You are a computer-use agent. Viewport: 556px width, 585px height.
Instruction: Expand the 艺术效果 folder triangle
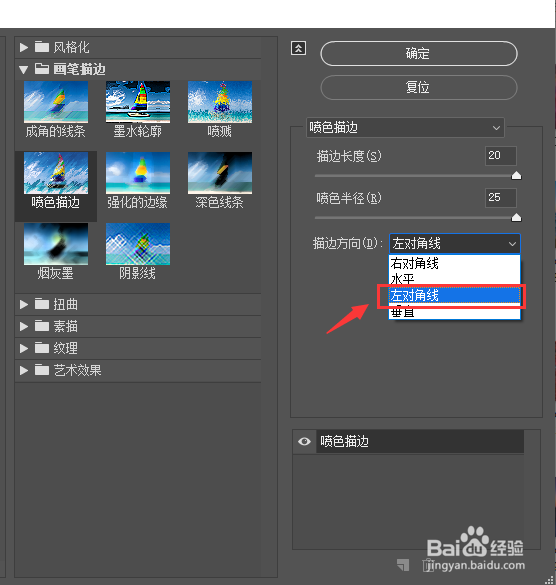point(24,370)
